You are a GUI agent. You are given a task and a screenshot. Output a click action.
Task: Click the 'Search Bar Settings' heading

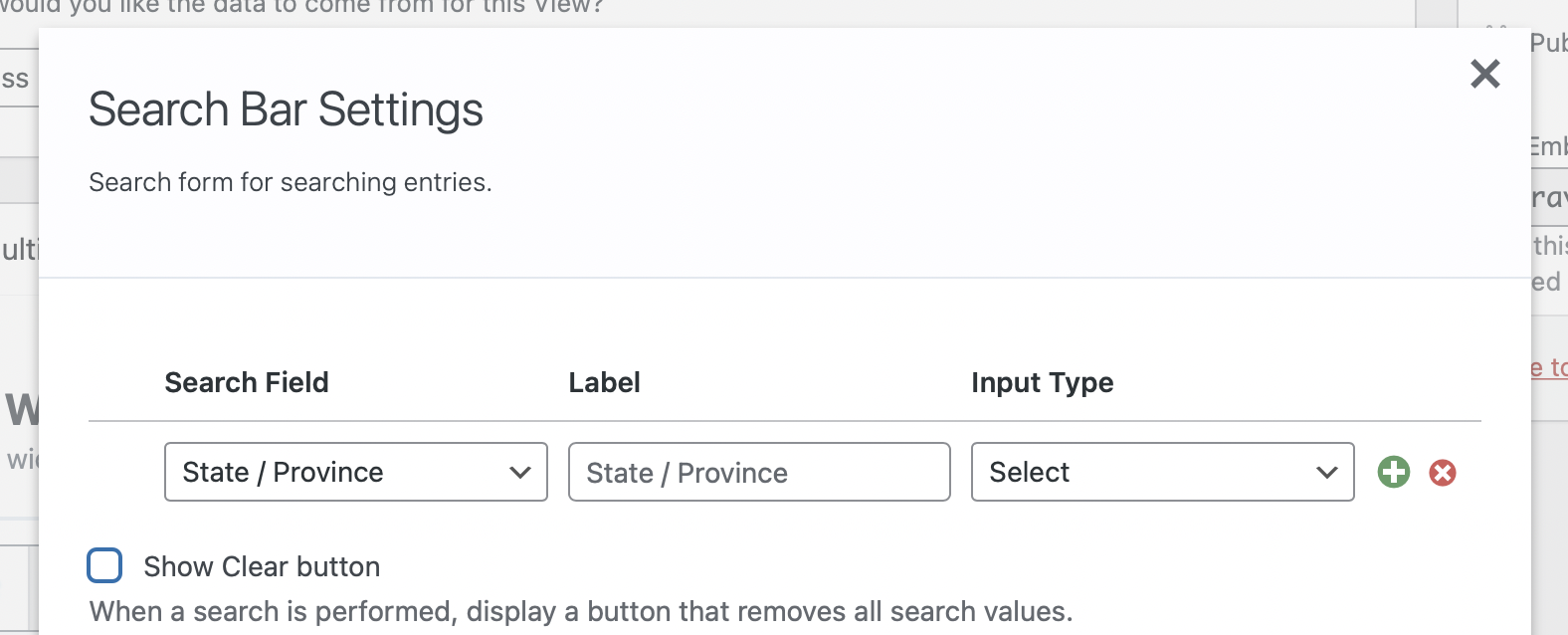286,109
